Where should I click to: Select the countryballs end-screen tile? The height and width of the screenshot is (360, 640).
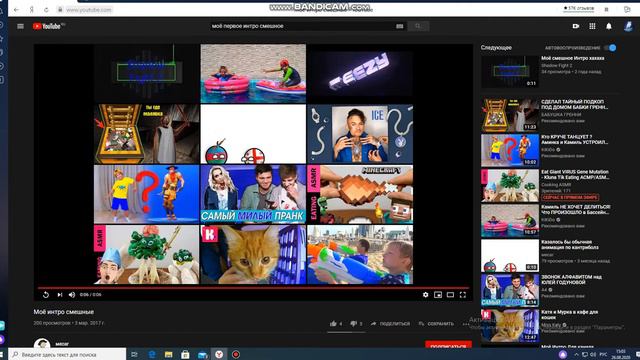pyautogui.click(x=253, y=134)
